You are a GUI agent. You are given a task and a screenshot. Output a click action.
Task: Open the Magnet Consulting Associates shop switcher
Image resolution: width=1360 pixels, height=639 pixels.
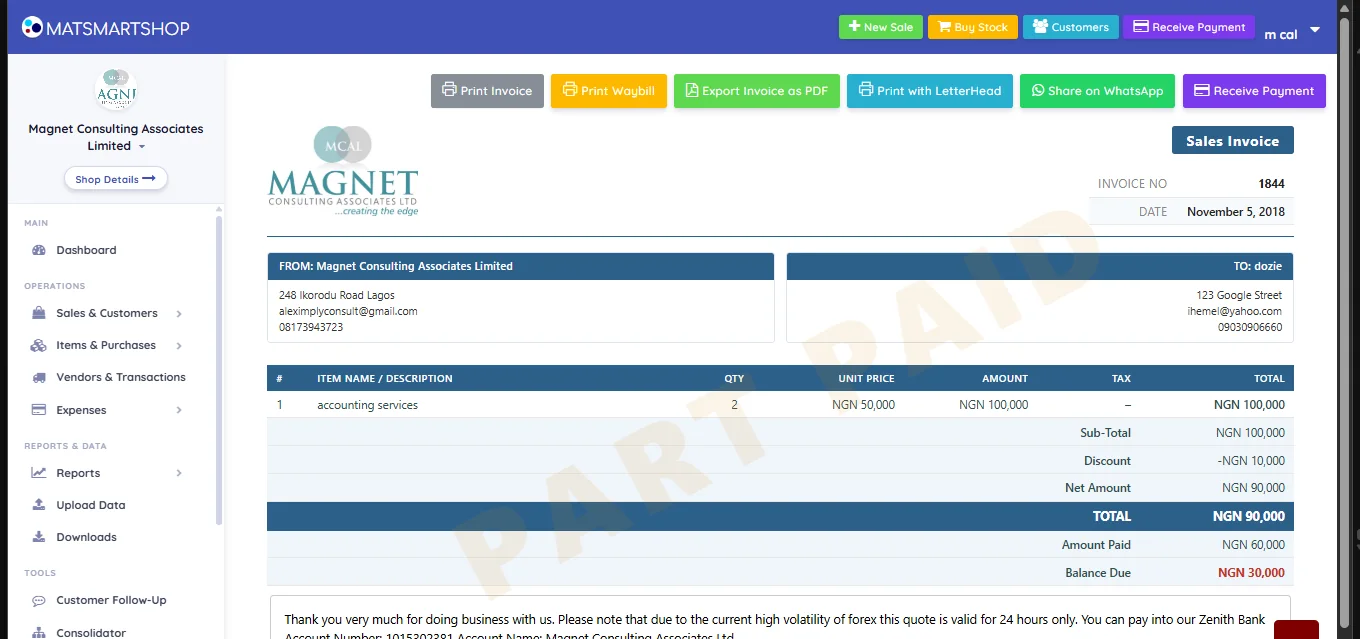coord(116,137)
